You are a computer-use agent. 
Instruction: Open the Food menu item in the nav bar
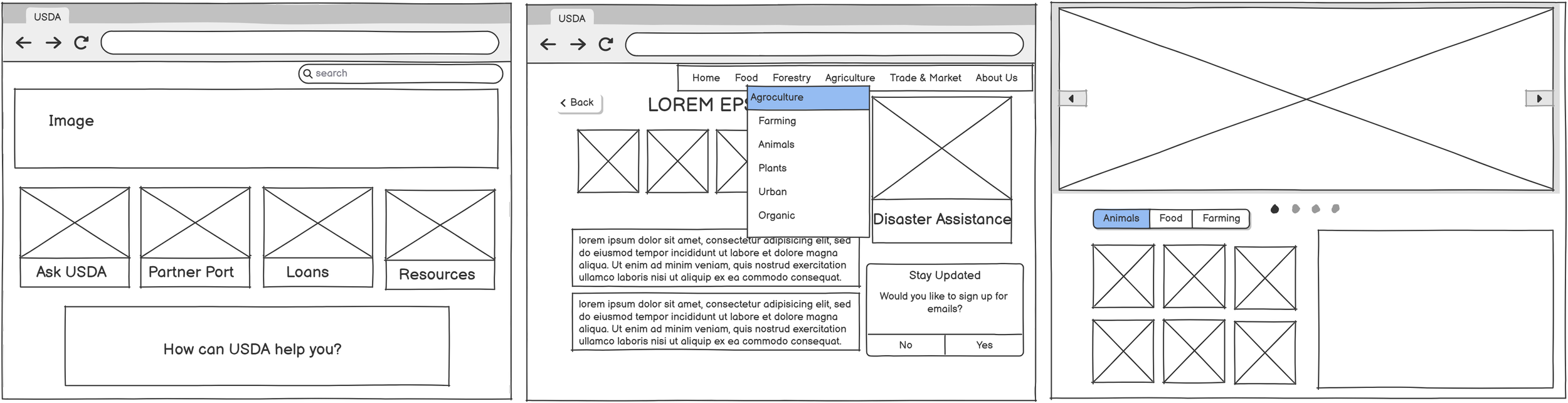[x=746, y=78]
